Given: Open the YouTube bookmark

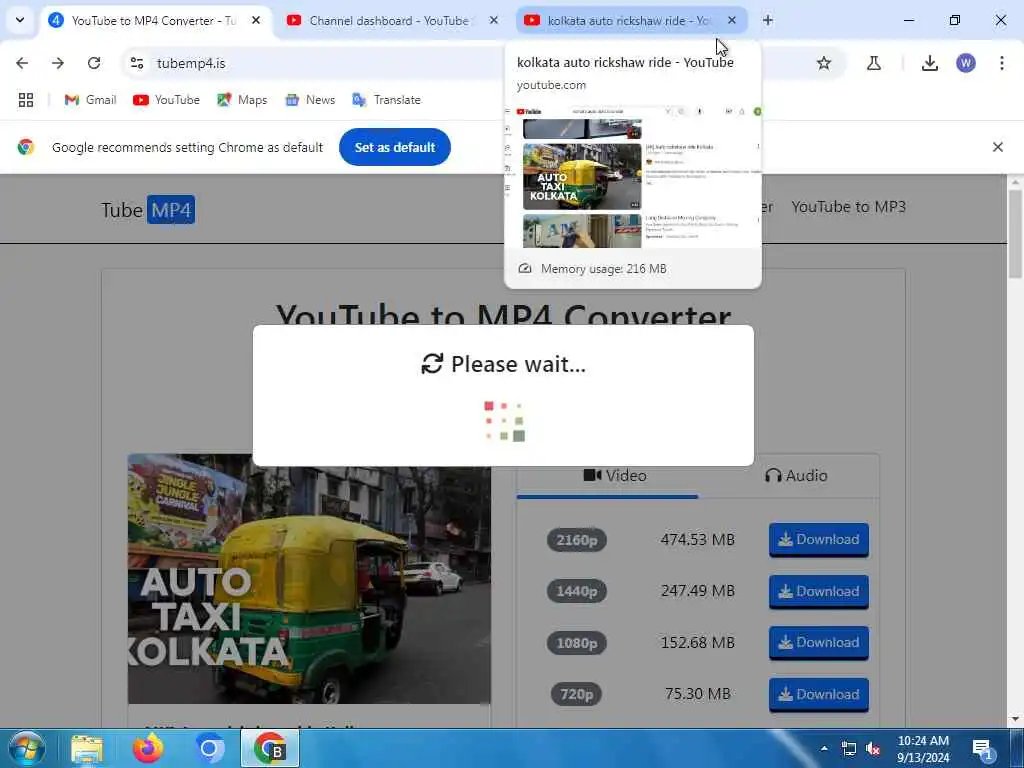Looking at the screenshot, I should (x=167, y=100).
